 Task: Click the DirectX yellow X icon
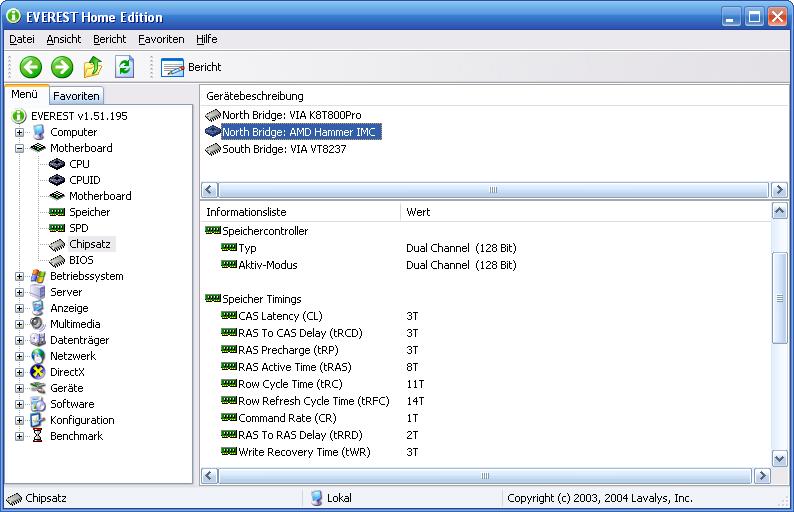pyautogui.click(x=38, y=372)
